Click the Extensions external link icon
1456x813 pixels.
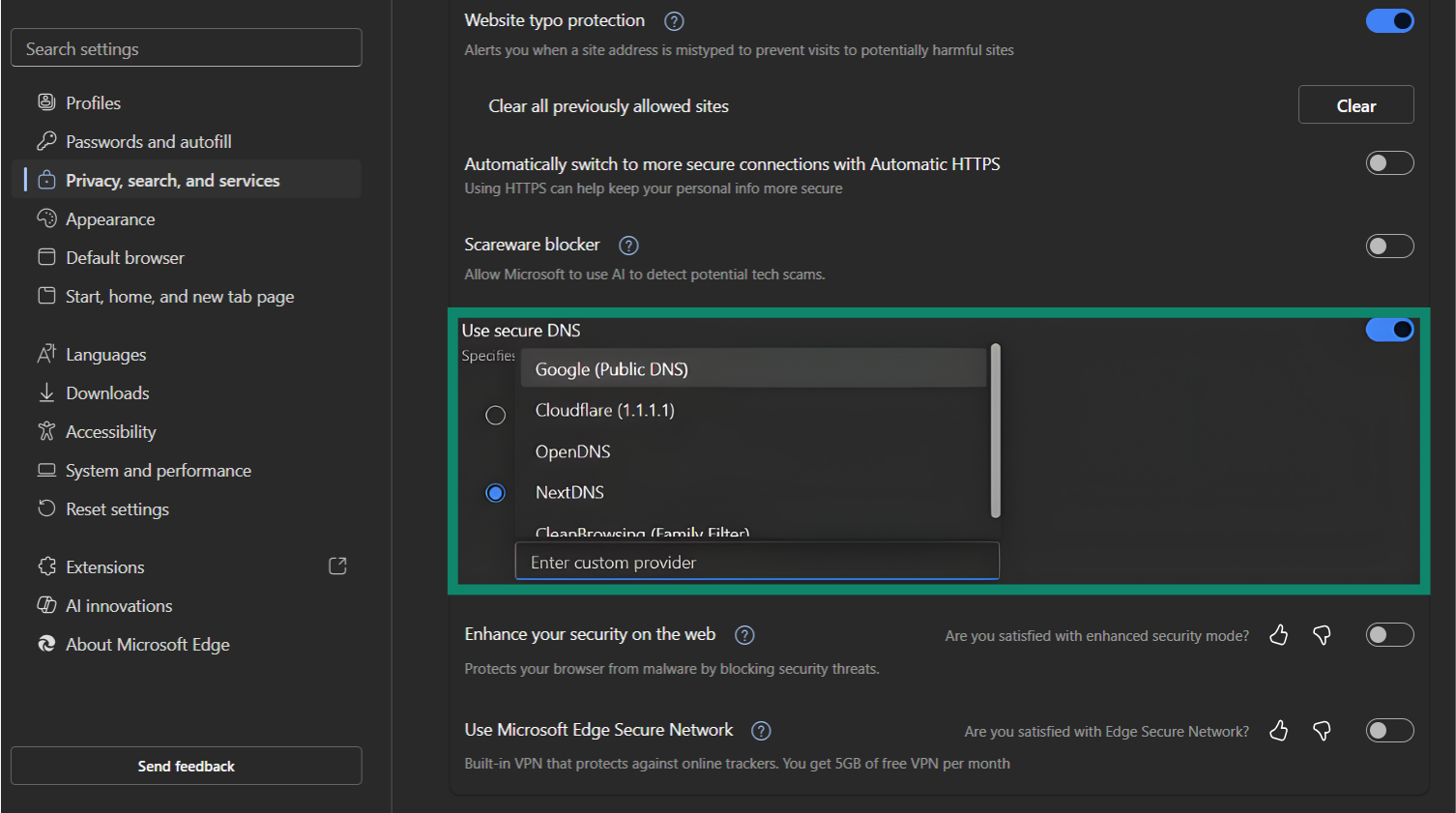click(x=337, y=566)
